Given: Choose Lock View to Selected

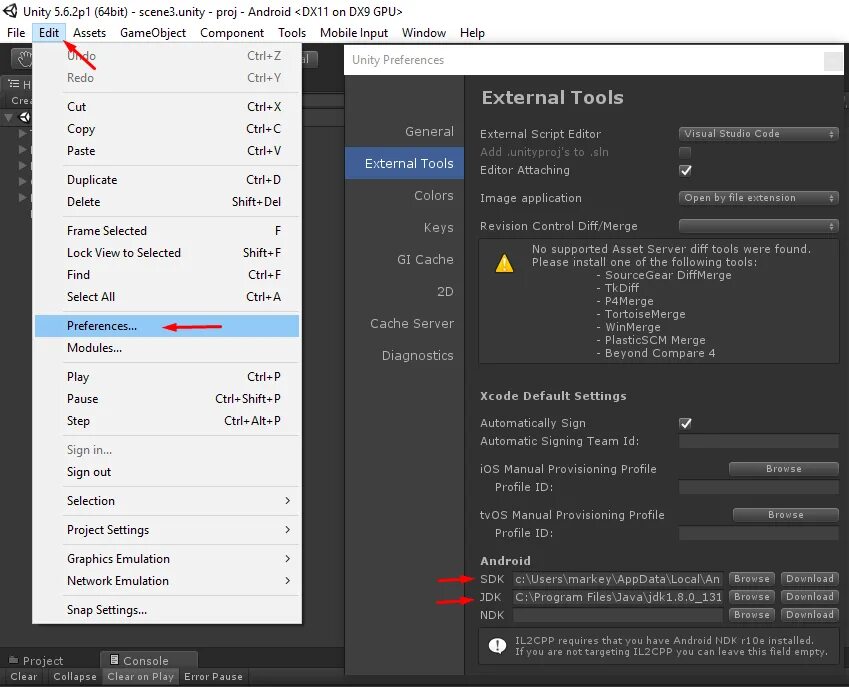Looking at the screenshot, I should (167, 253).
